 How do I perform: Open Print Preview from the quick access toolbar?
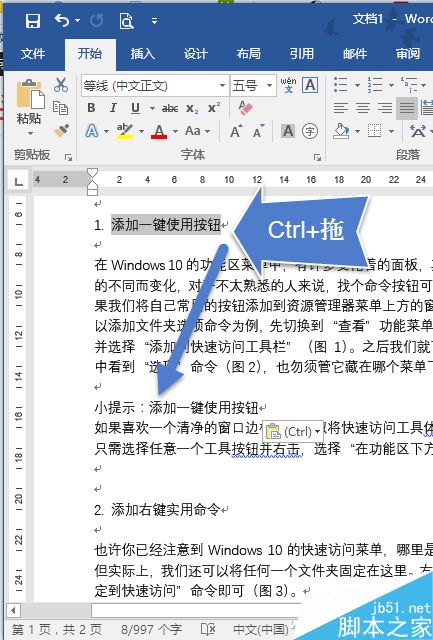tap(126, 20)
